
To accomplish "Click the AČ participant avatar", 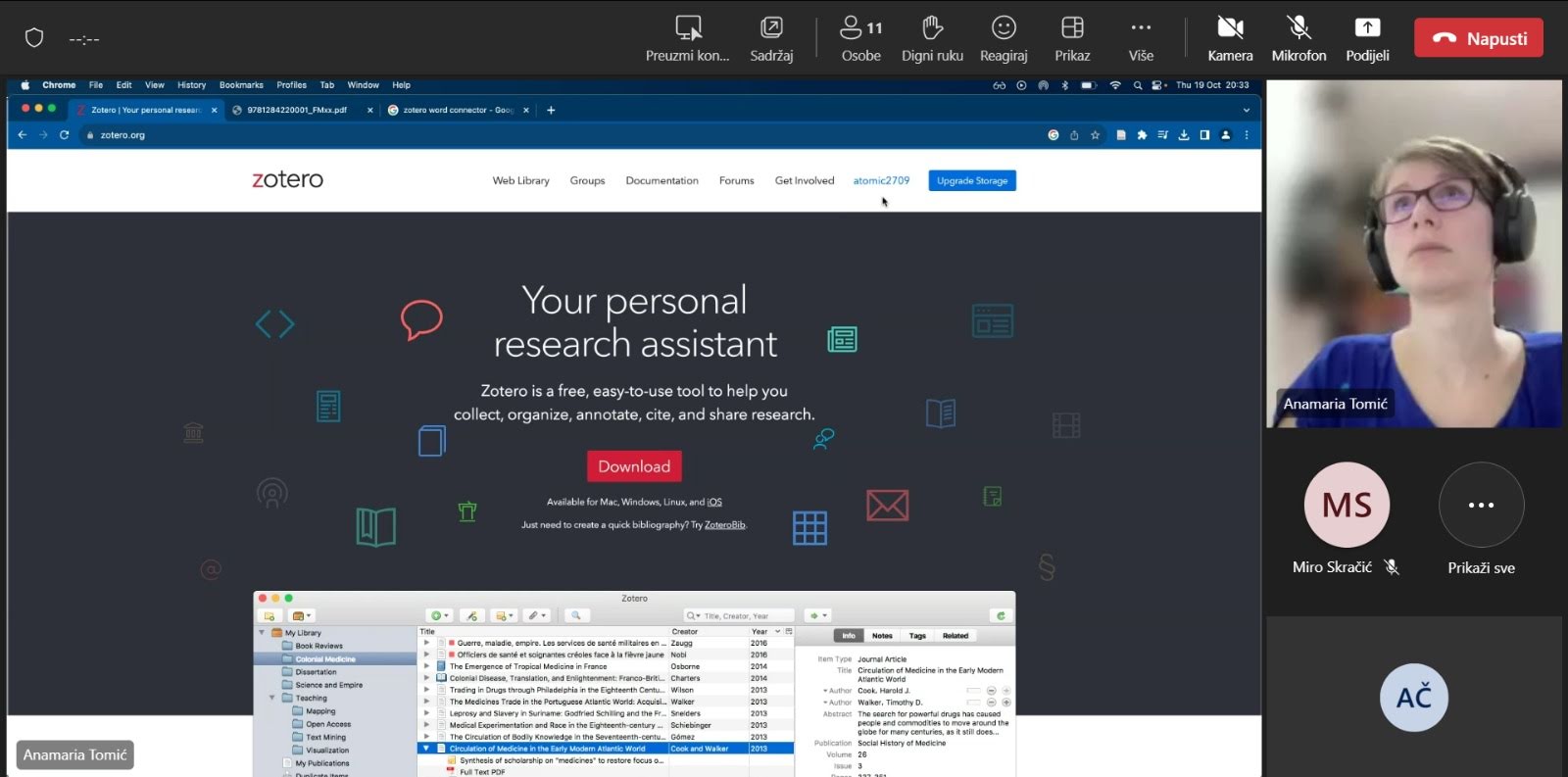I will [x=1414, y=698].
